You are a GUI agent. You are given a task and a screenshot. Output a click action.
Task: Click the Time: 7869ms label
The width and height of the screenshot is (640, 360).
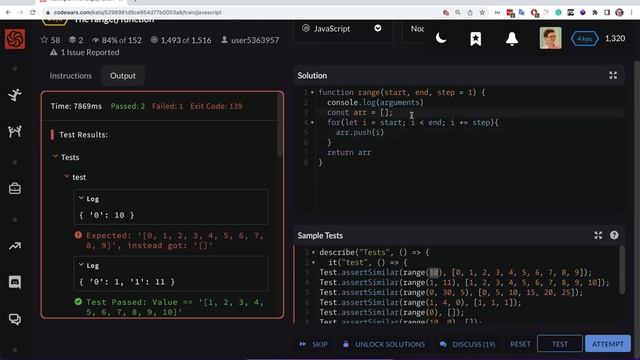tap(76, 106)
